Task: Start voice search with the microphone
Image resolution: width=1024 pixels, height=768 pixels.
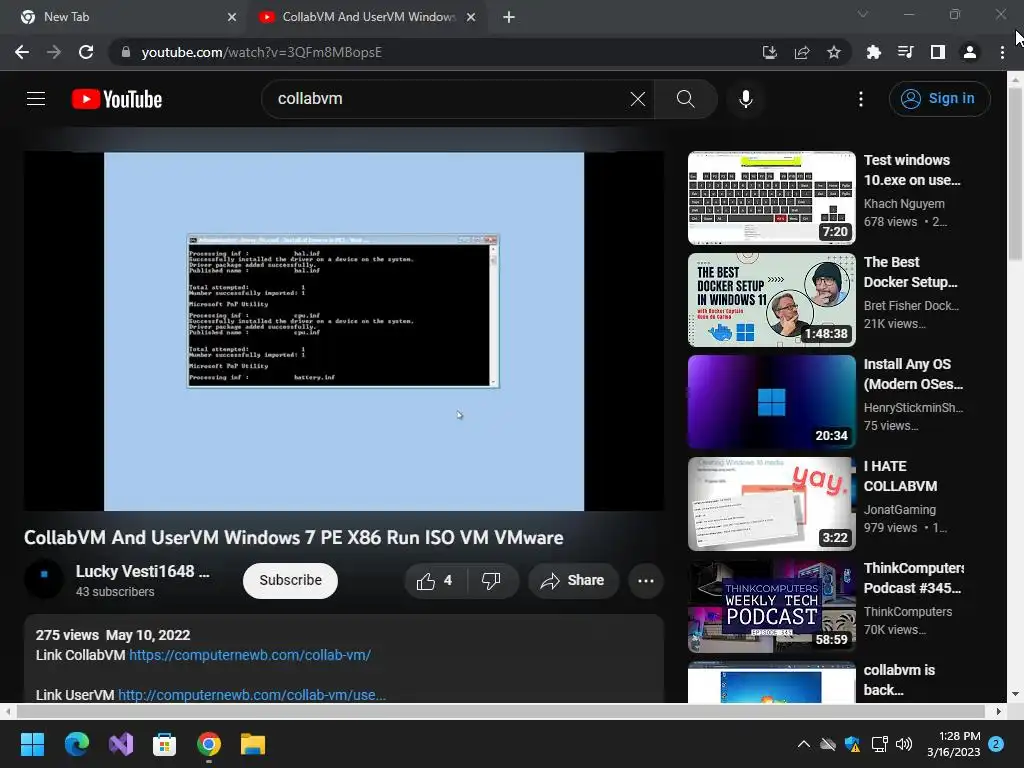Action: [x=745, y=99]
